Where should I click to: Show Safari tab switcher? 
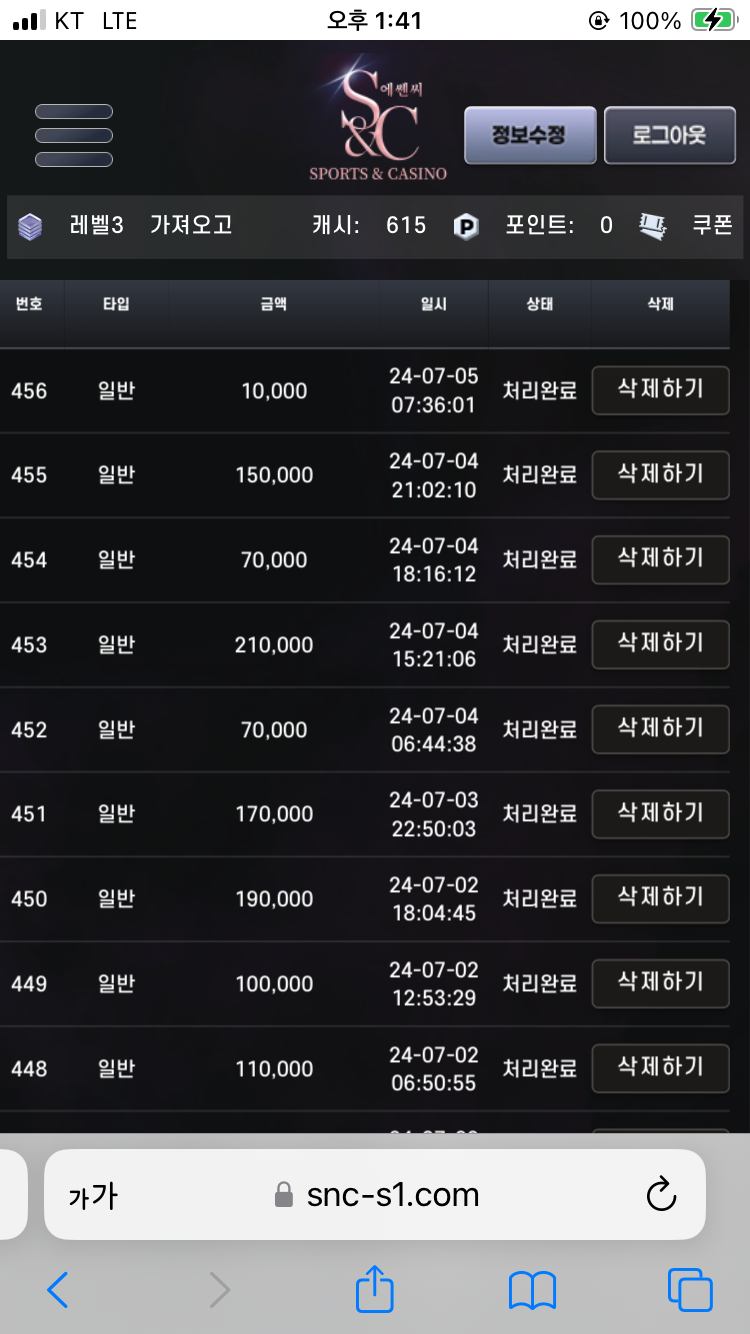[690, 1291]
